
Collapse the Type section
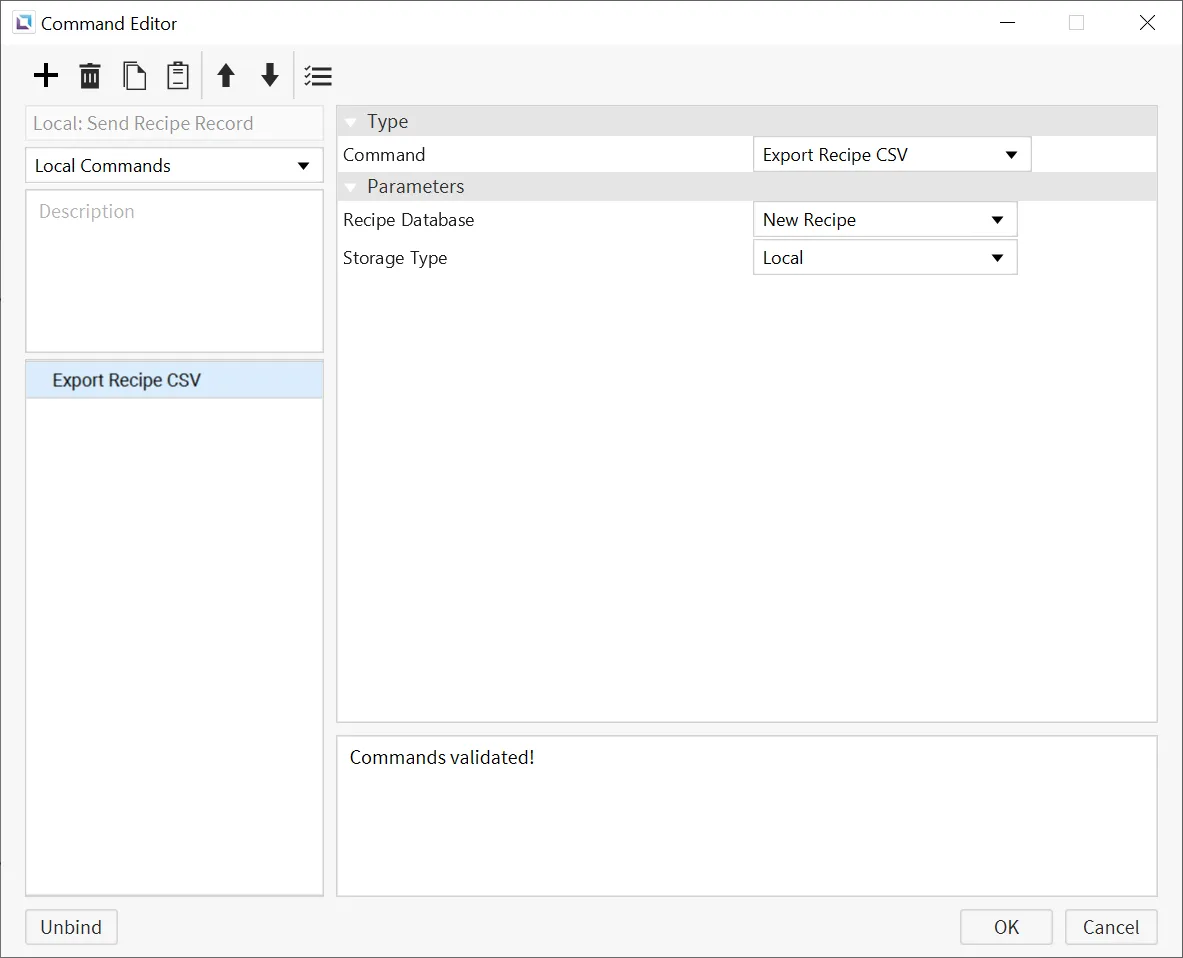351,122
